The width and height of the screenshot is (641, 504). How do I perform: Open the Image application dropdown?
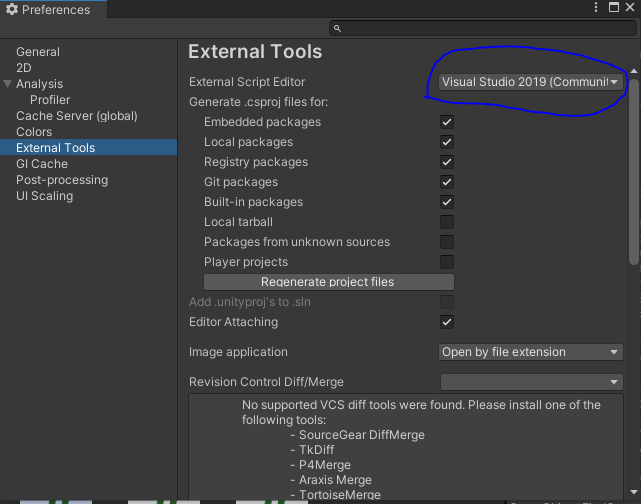[531, 352]
